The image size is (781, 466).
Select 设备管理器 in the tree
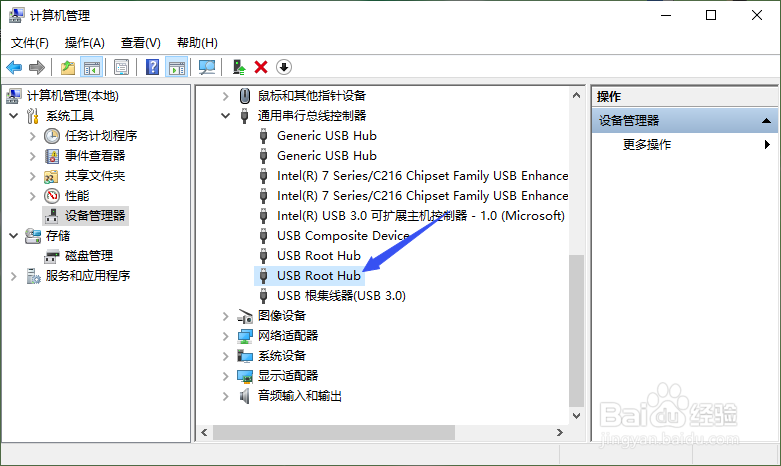[95, 216]
